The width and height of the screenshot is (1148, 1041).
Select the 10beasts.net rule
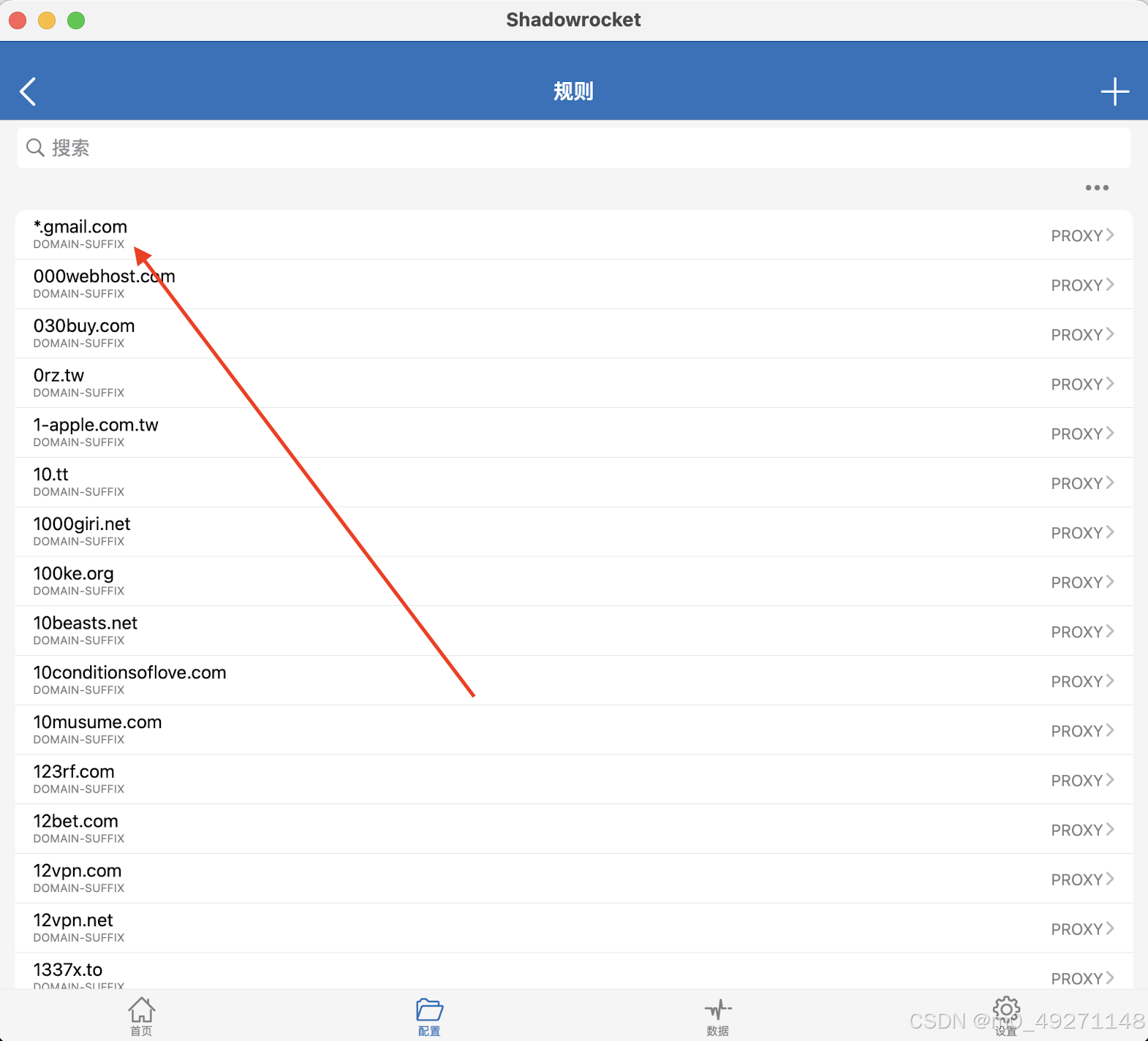[574, 631]
